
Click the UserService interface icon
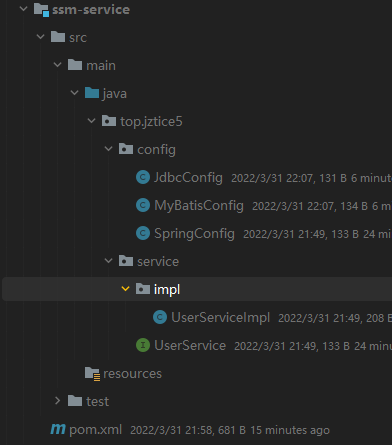pos(143,345)
